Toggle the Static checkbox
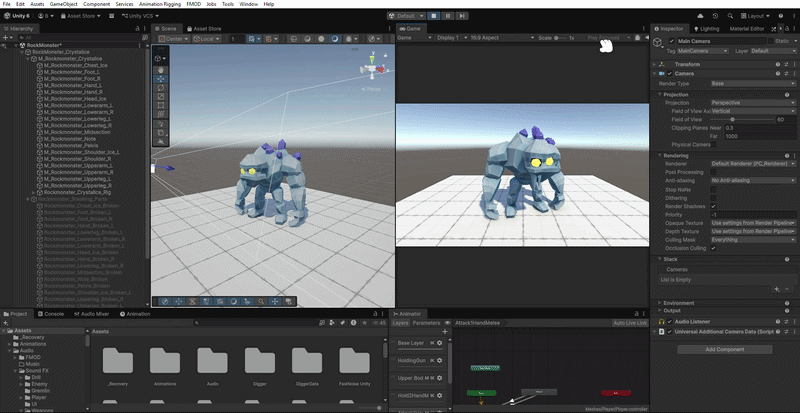This screenshot has height=413, width=800. [x=770, y=41]
